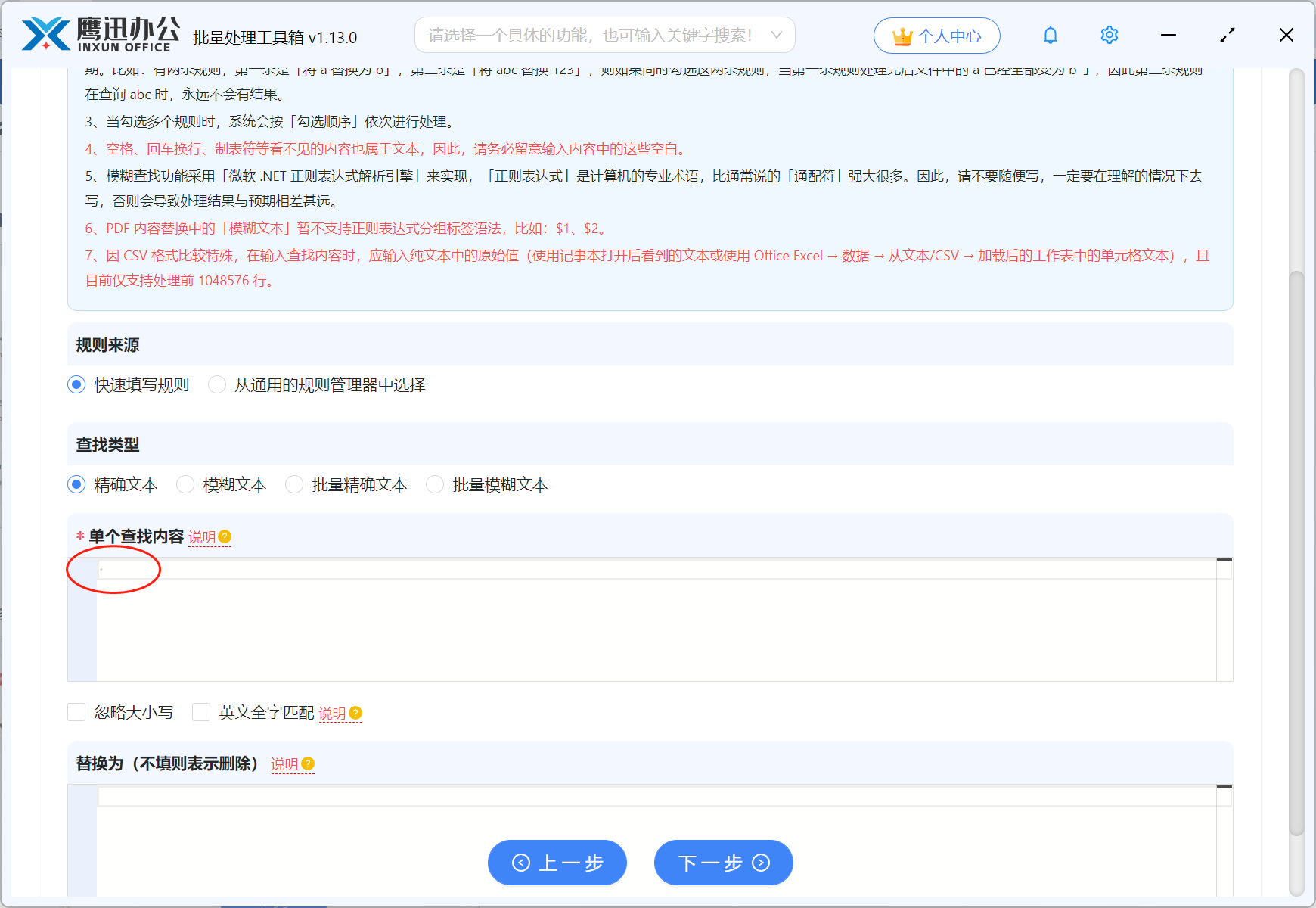The height and width of the screenshot is (908, 1316).
Task: Open help question icon beside 单个查找内容
Action: [x=225, y=536]
